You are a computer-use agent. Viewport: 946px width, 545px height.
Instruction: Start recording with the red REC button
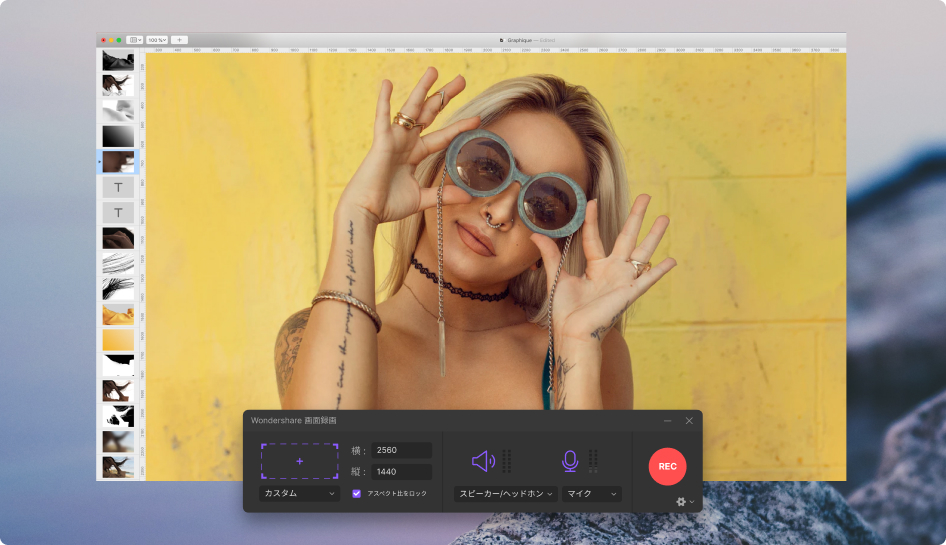click(x=667, y=467)
